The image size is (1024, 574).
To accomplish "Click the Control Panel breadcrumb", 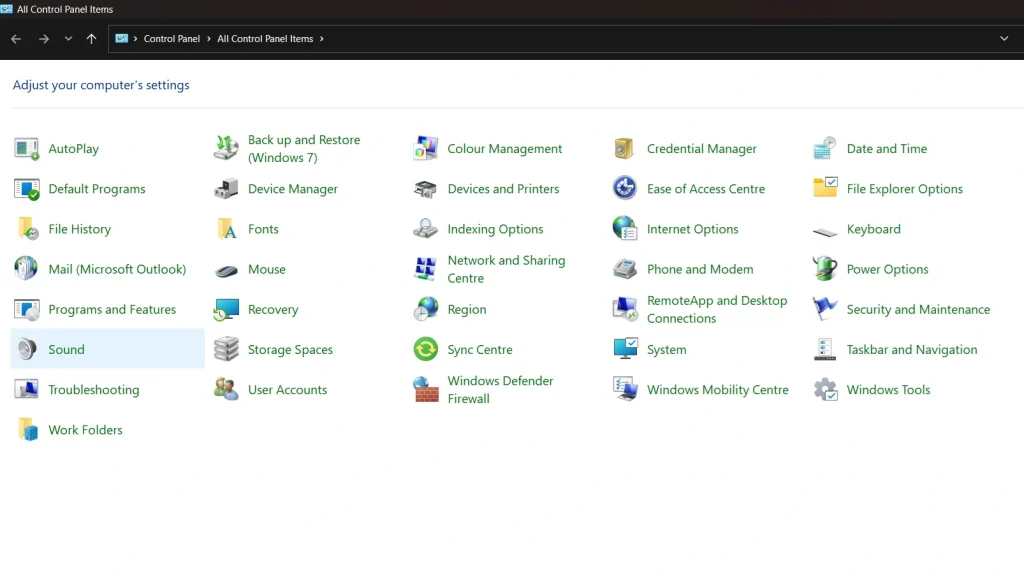I will pyautogui.click(x=172, y=39).
